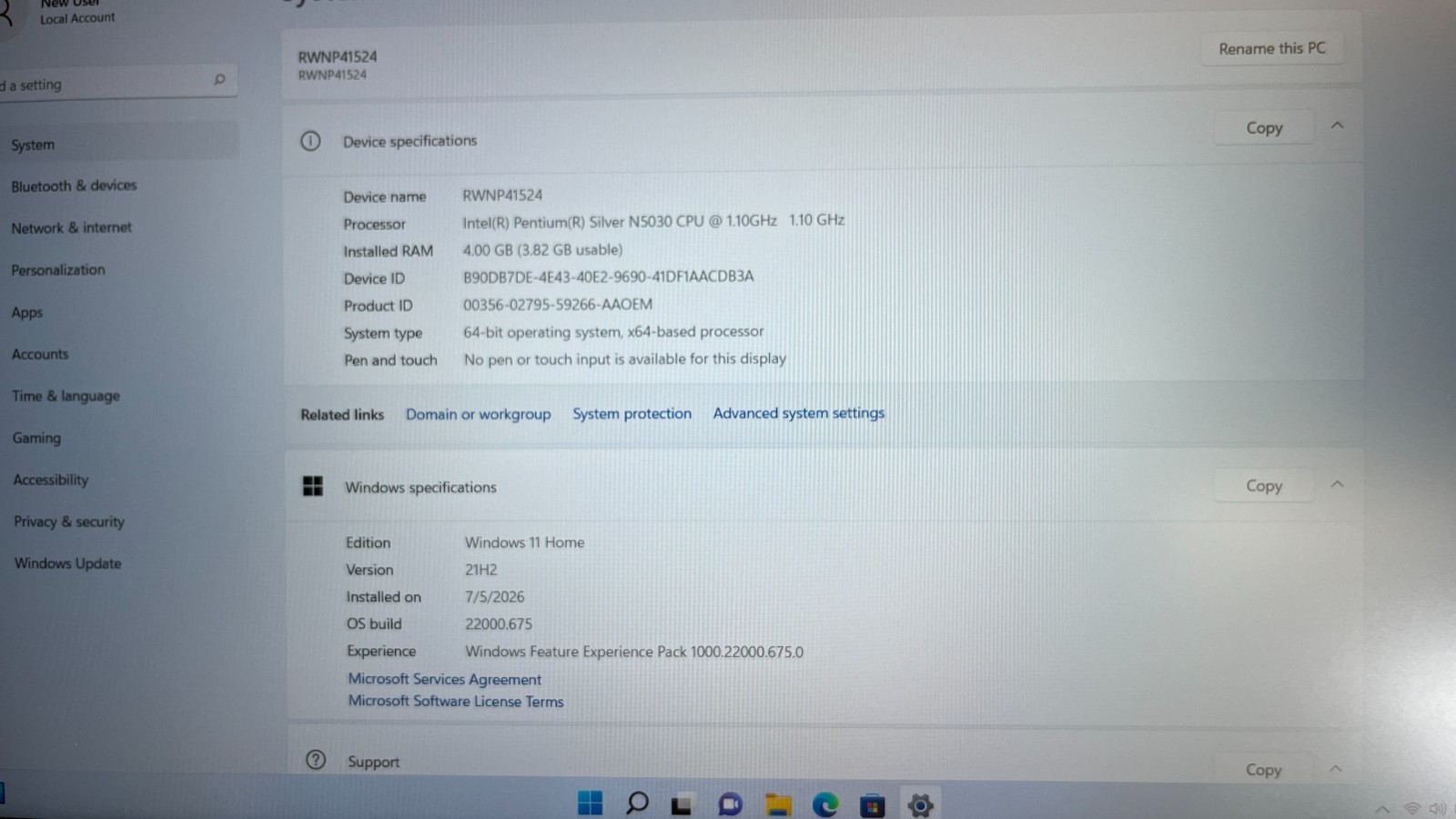Open System protection link
The width and height of the screenshot is (1456, 819).
click(632, 413)
